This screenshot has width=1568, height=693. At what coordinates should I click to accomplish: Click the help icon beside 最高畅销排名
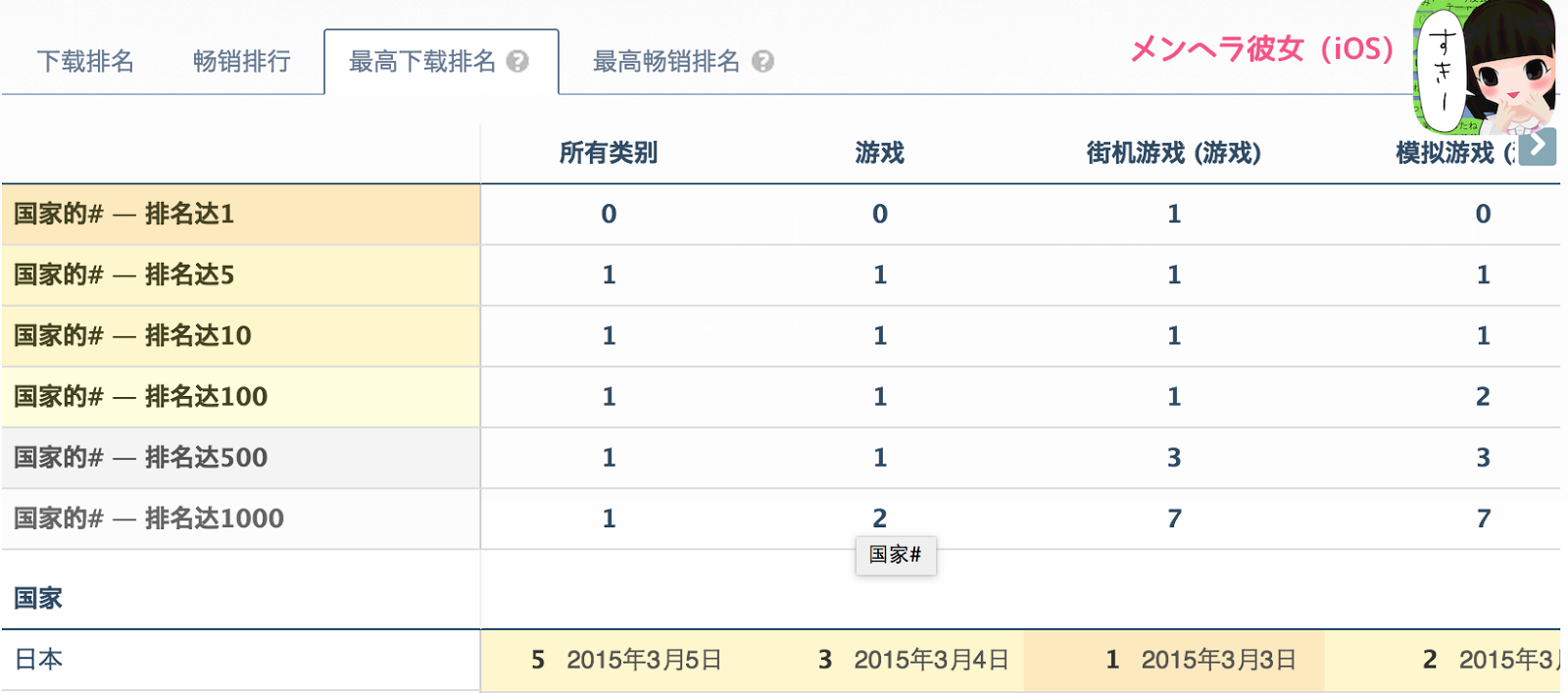[762, 62]
